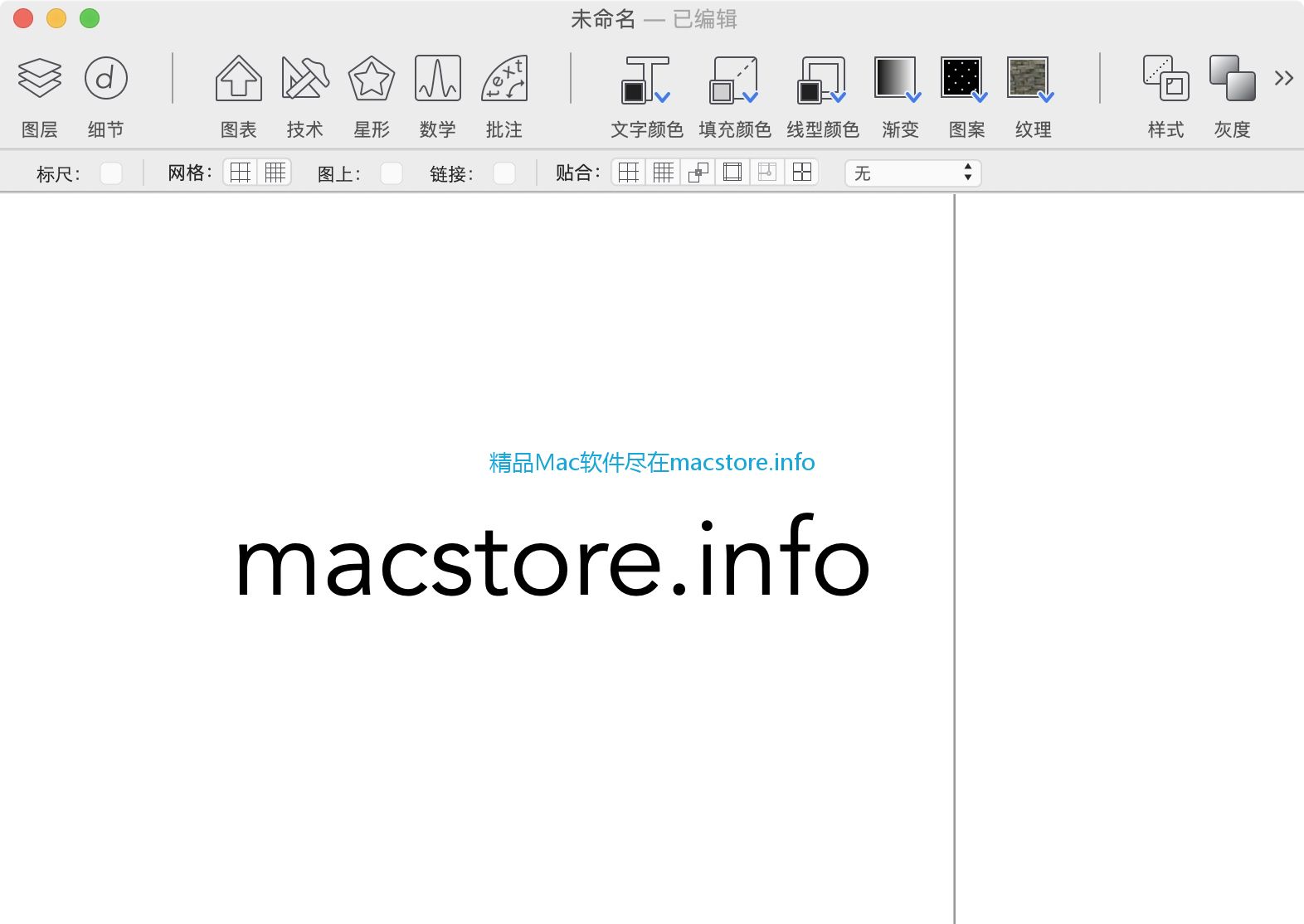Viewport: 1304px width, 924px height.
Task: Click the 未命名 document title
Action: coord(603,19)
